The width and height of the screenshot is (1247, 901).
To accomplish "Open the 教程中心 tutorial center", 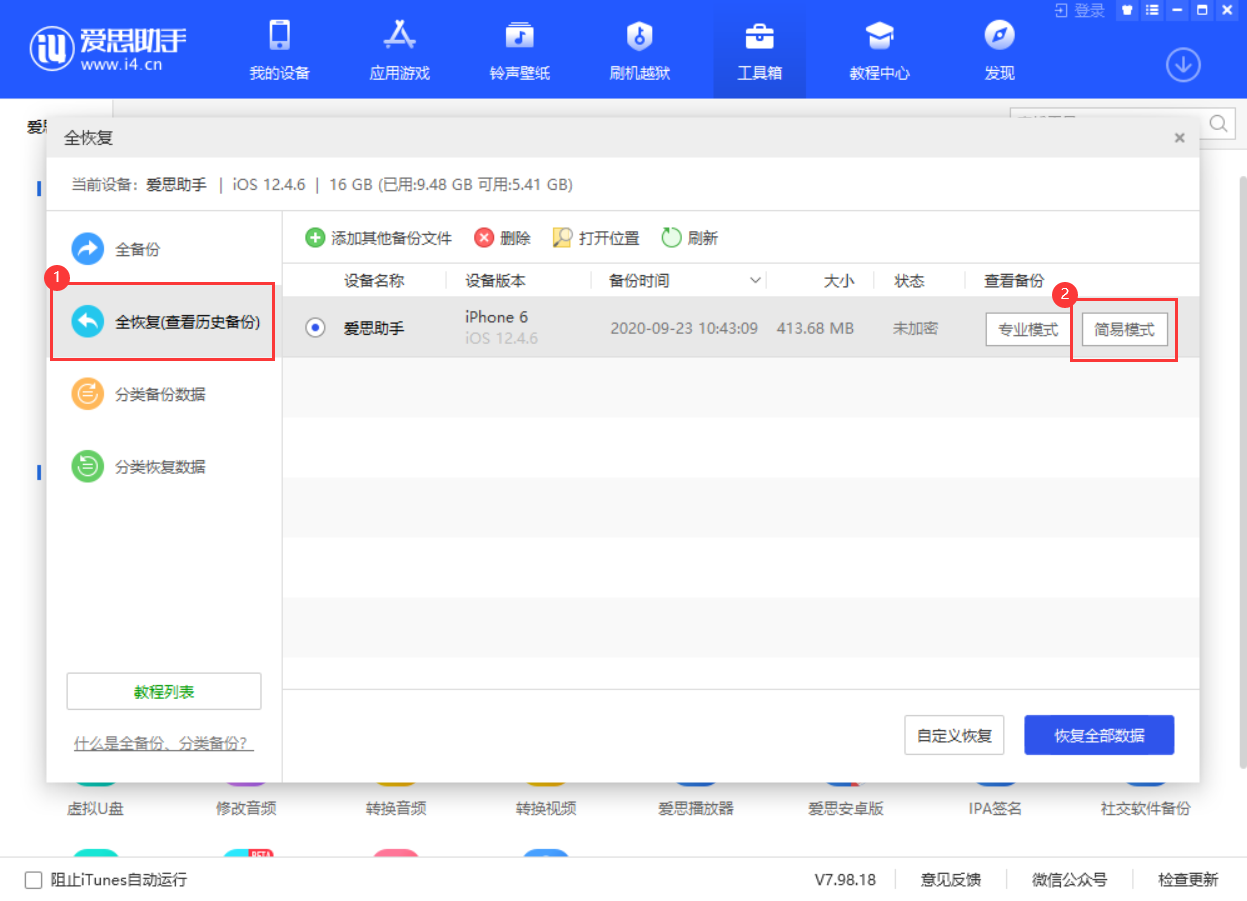I will coord(878,48).
